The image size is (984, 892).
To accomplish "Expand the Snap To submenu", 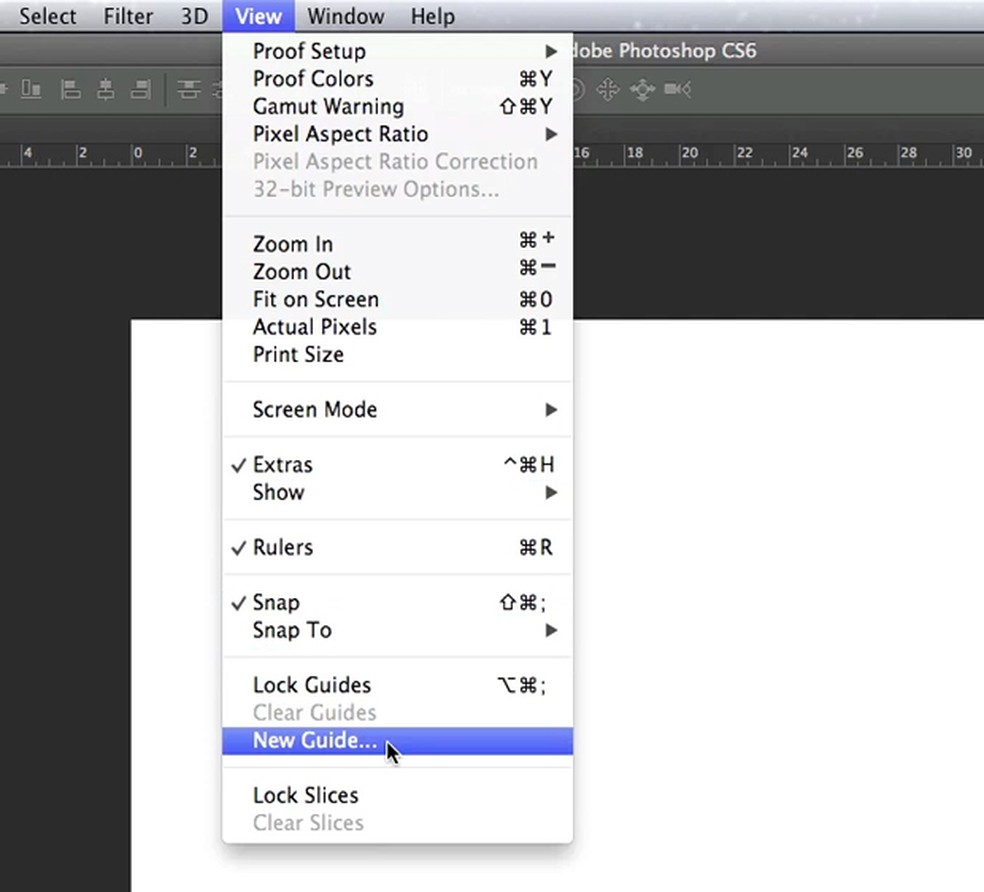I will pos(398,630).
